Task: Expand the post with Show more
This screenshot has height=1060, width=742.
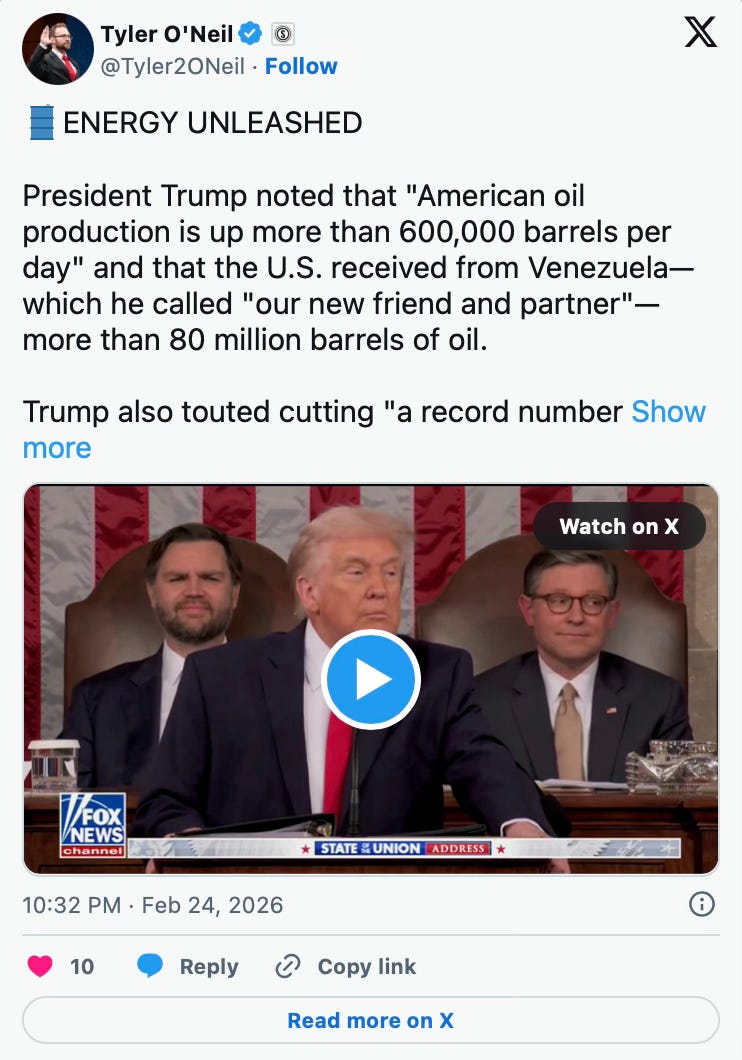Action: click(364, 429)
